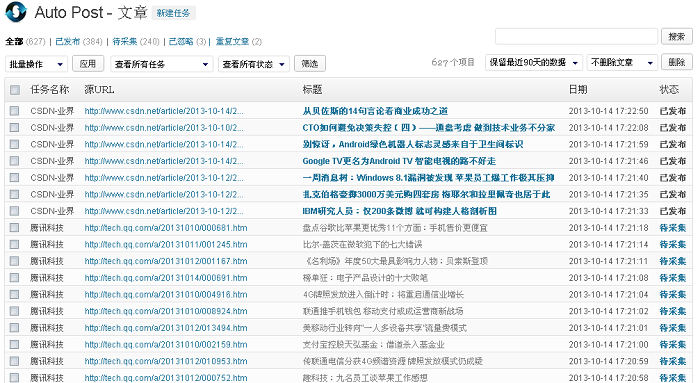Focus the search text field

[576, 36]
